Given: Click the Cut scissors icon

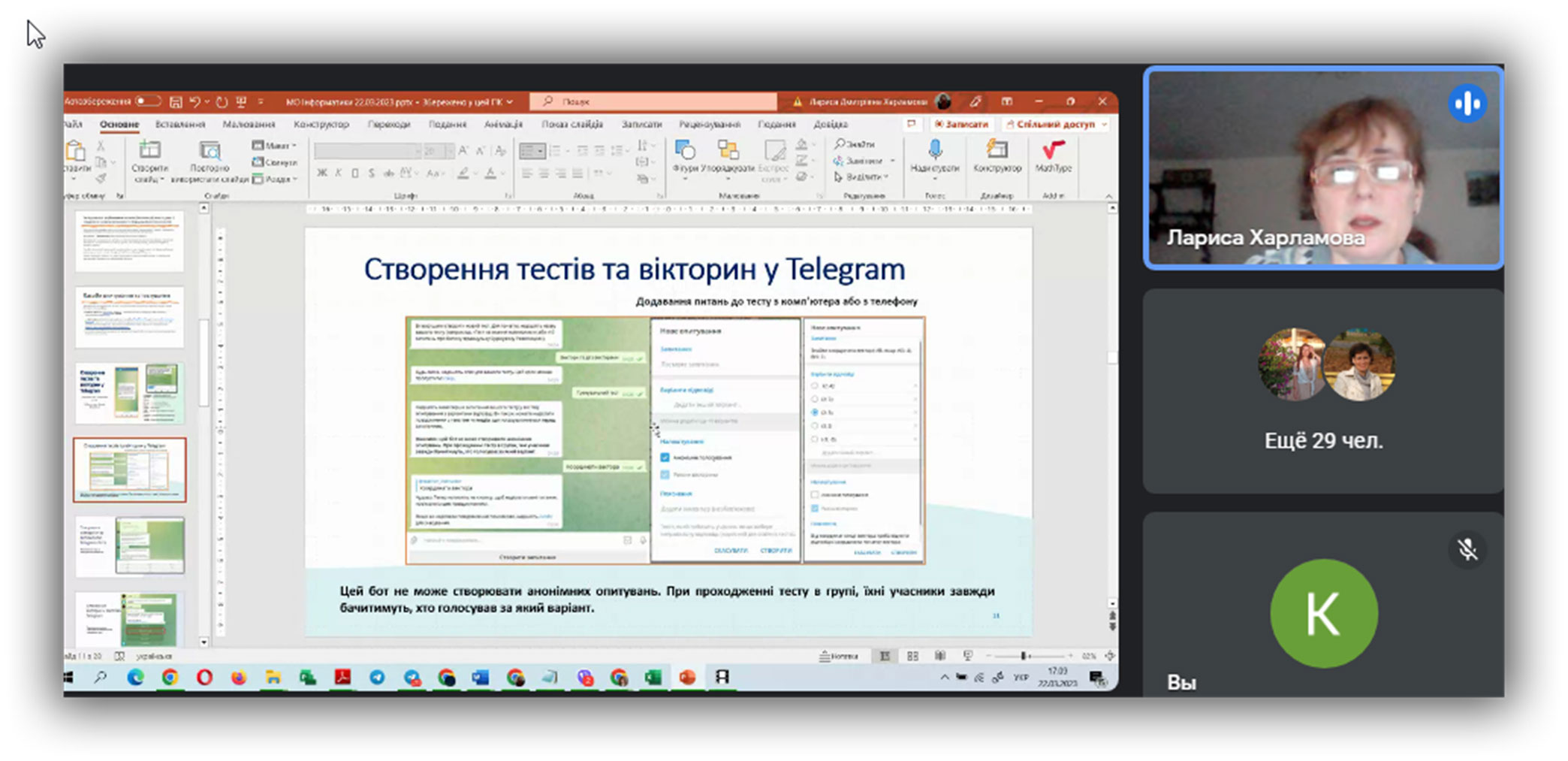Looking at the screenshot, I should click(x=101, y=146).
